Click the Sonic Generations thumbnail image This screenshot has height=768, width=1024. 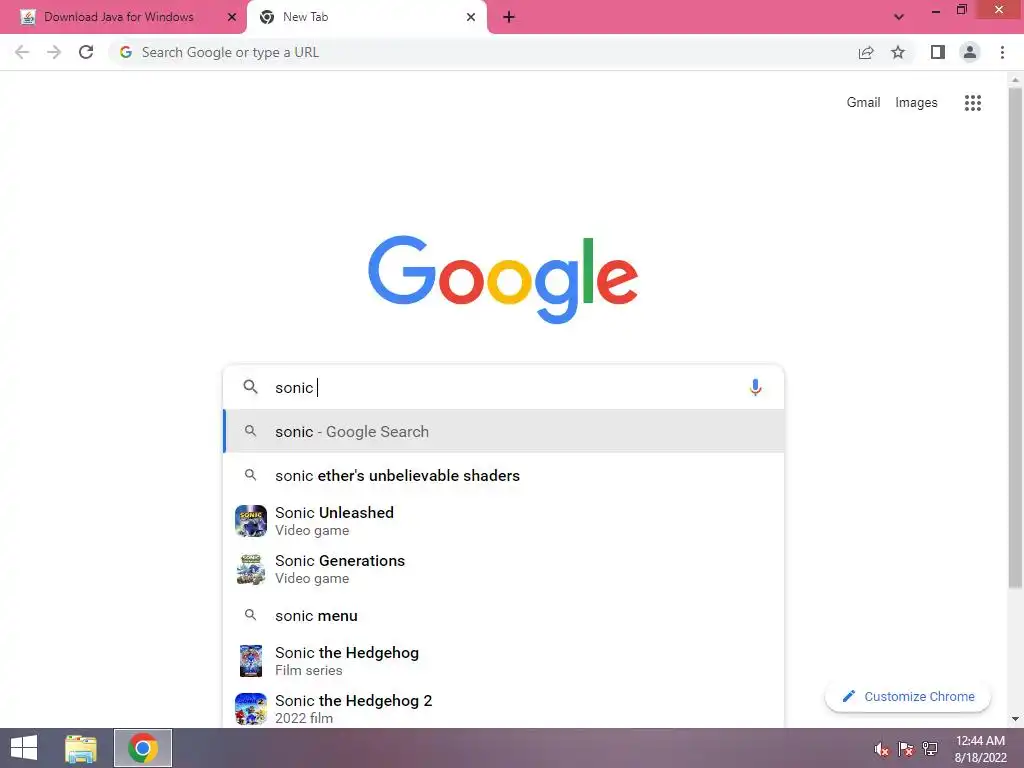pyautogui.click(x=251, y=569)
